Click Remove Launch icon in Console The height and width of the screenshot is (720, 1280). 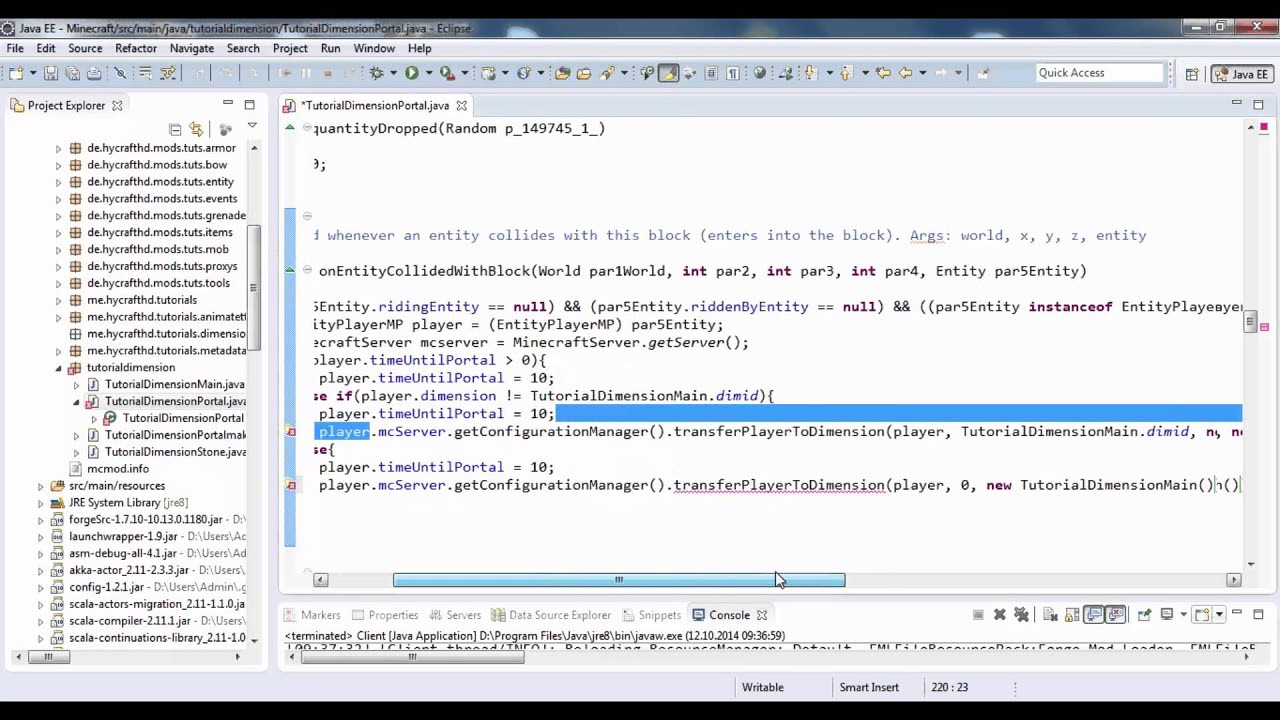tap(999, 615)
